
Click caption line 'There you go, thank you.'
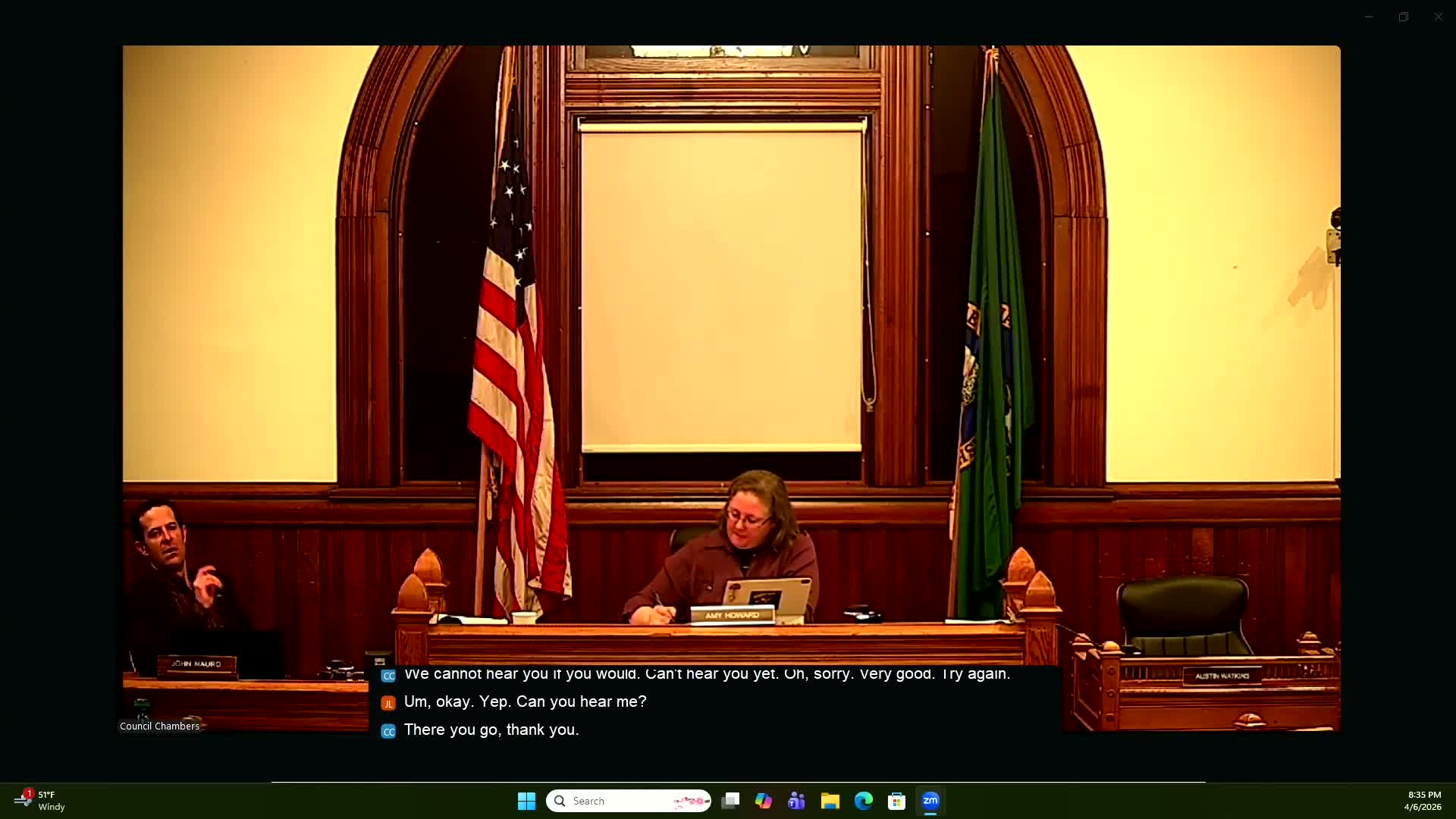click(x=491, y=730)
